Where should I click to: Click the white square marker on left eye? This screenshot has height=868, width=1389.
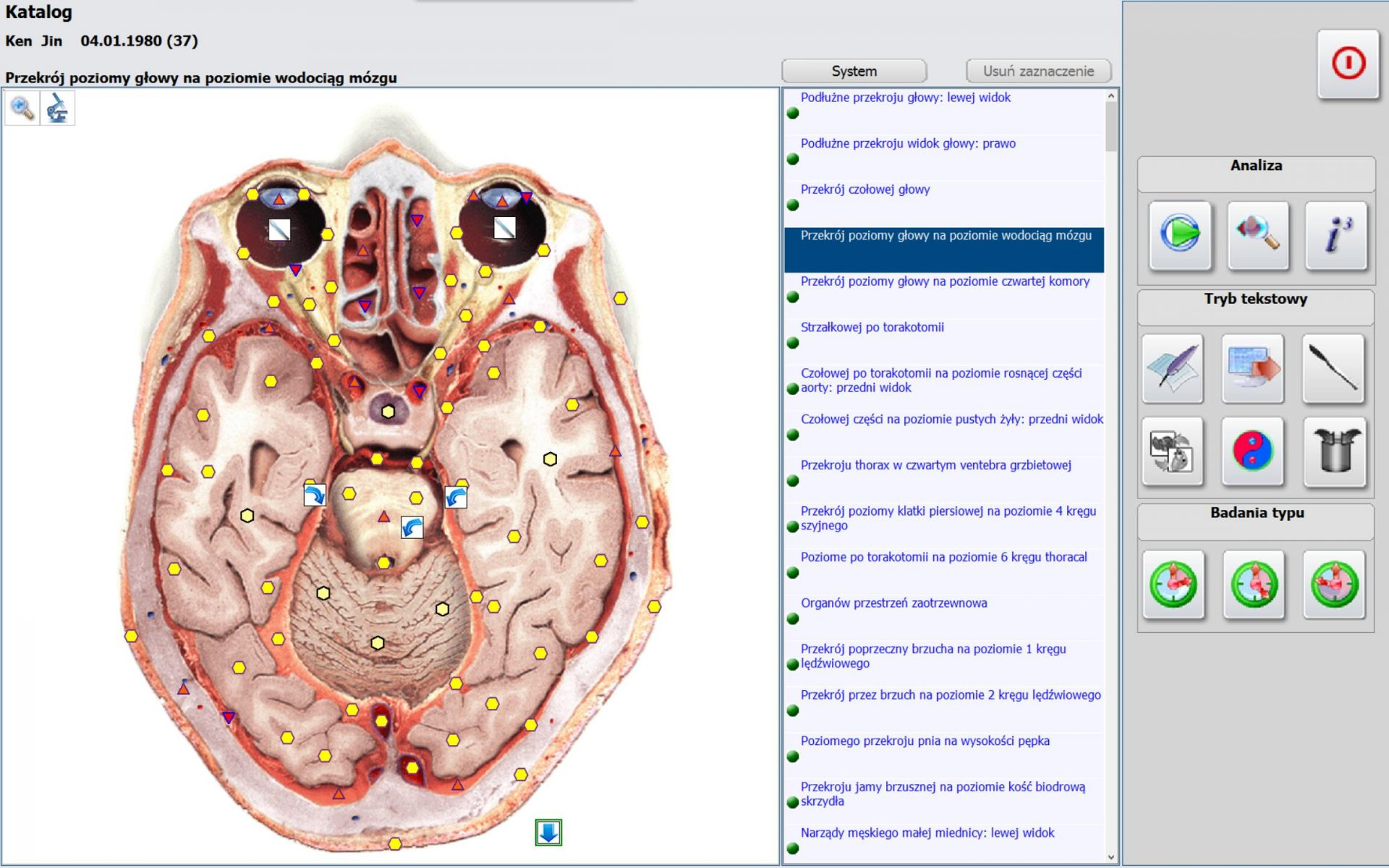pos(279,230)
